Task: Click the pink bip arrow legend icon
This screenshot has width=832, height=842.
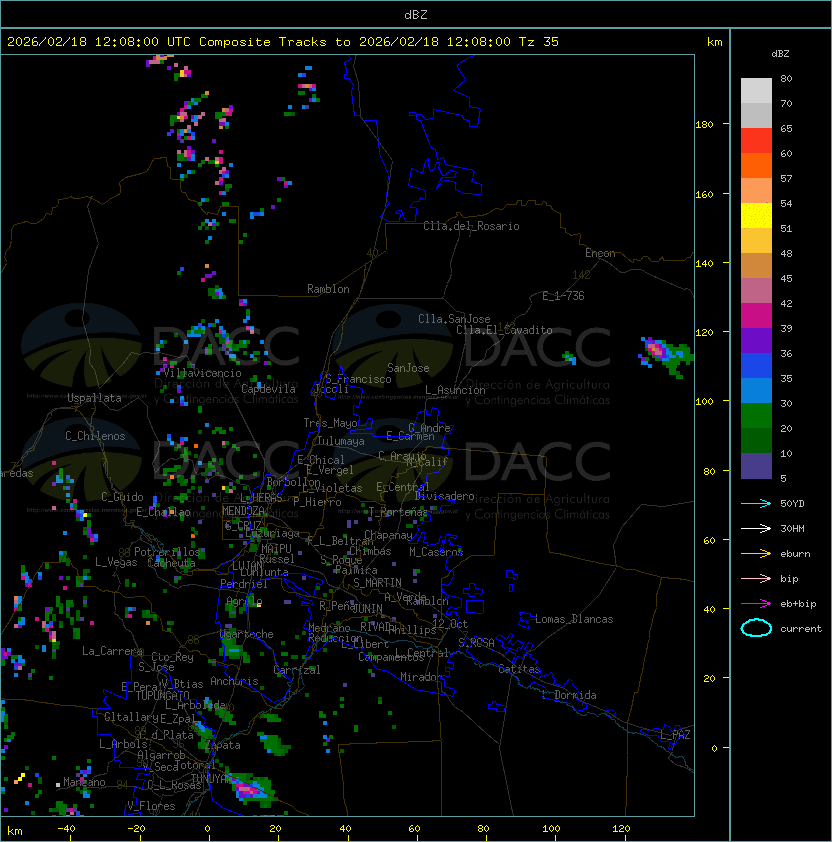Action: tap(756, 578)
